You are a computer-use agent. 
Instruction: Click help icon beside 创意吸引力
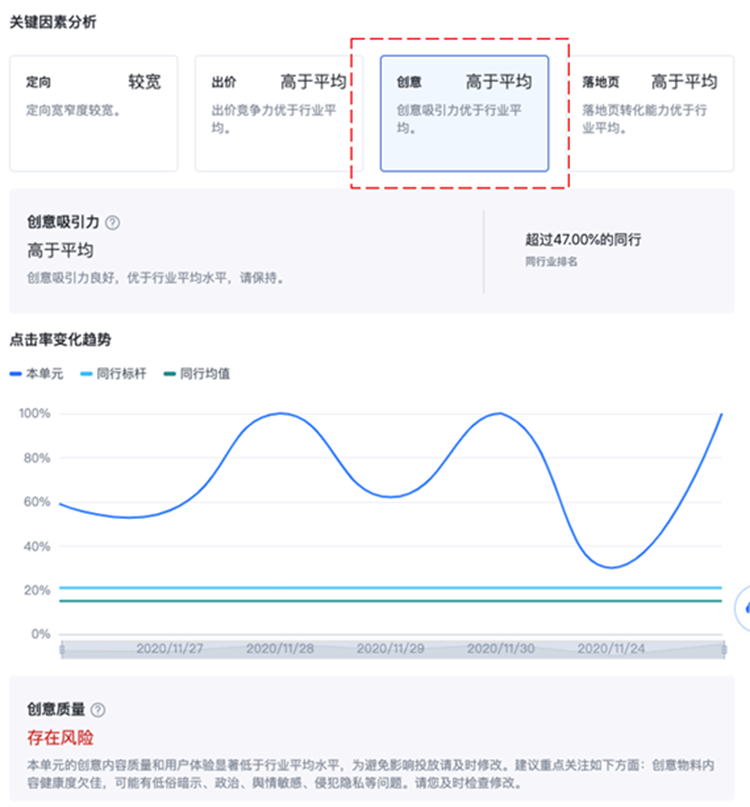click(x=113, y=223)
